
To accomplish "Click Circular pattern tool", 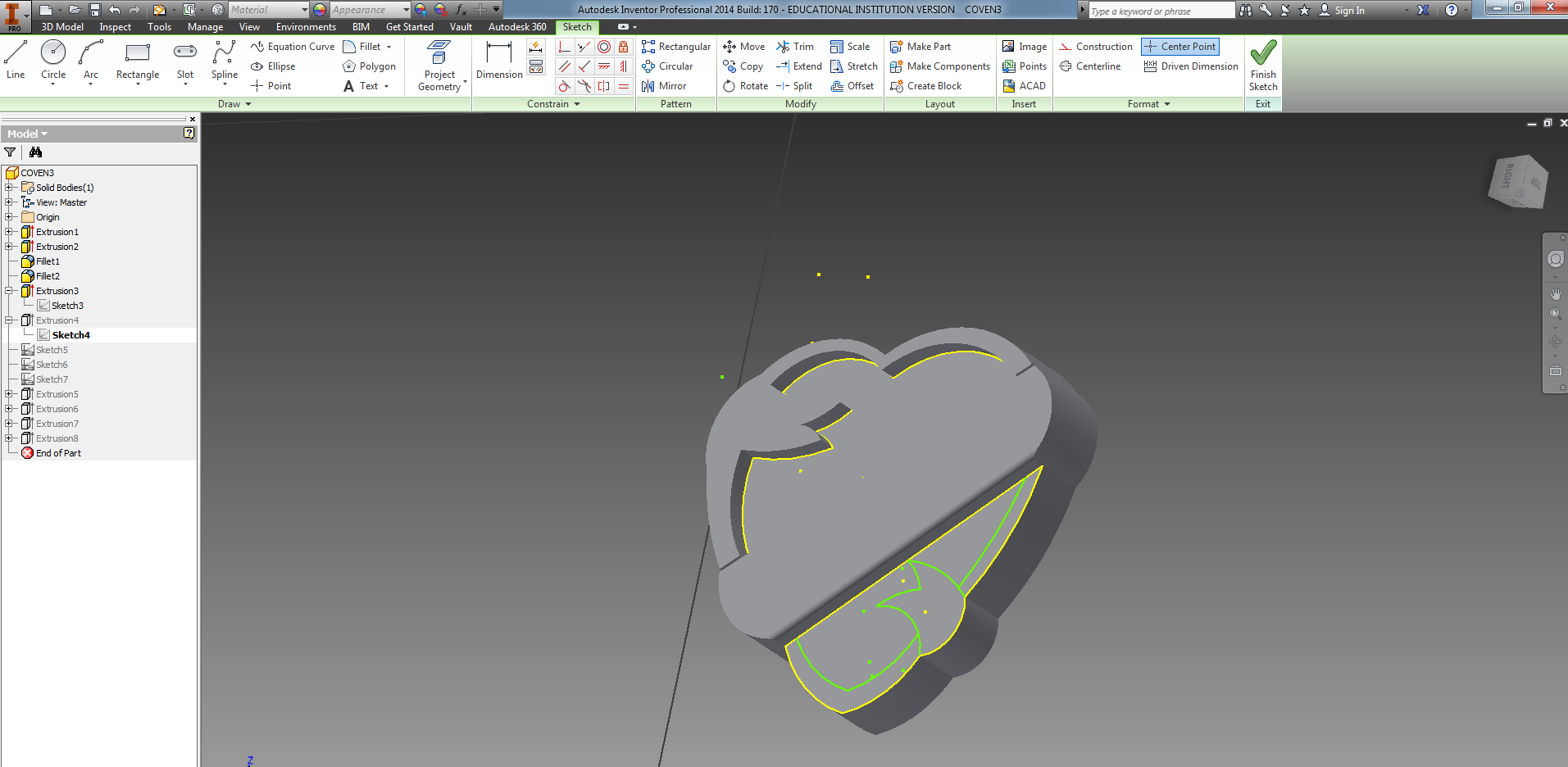I will tap(667, 66).
